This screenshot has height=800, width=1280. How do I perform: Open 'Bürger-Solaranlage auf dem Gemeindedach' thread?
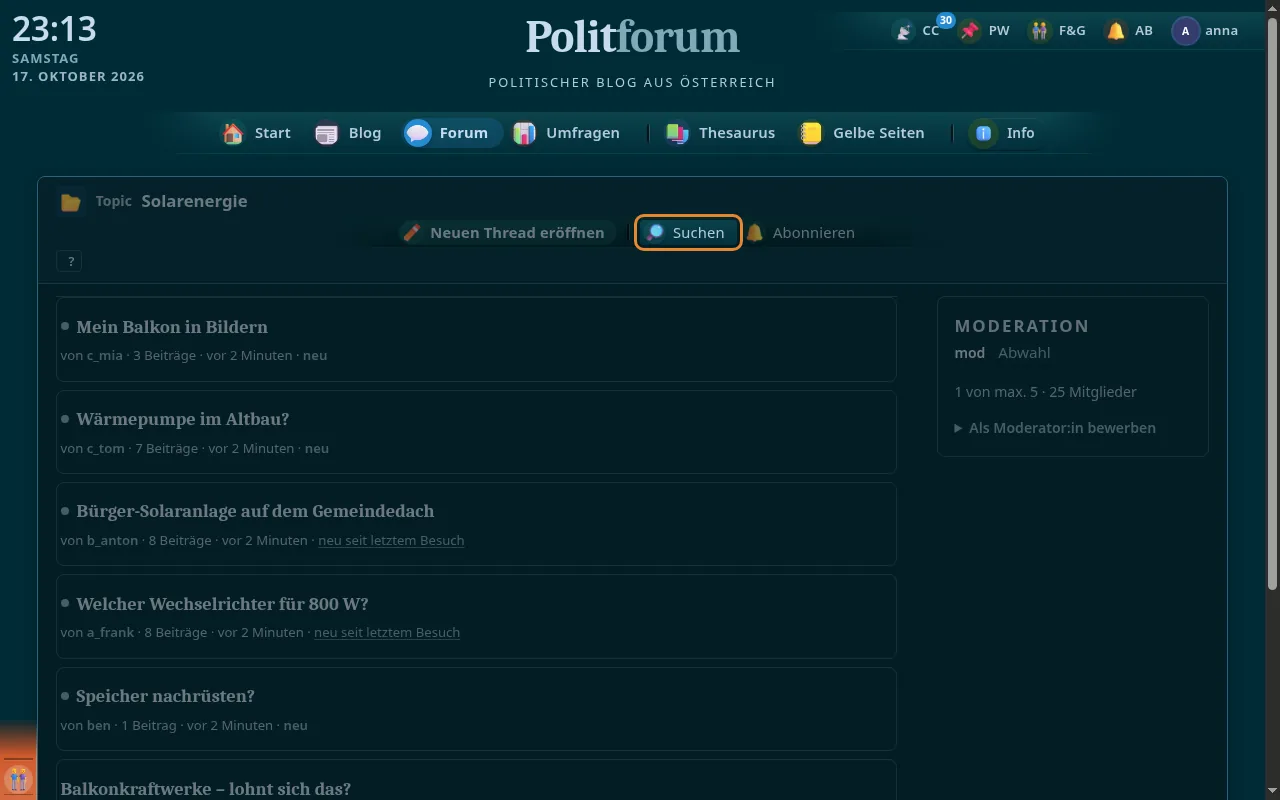coord(255,511)
